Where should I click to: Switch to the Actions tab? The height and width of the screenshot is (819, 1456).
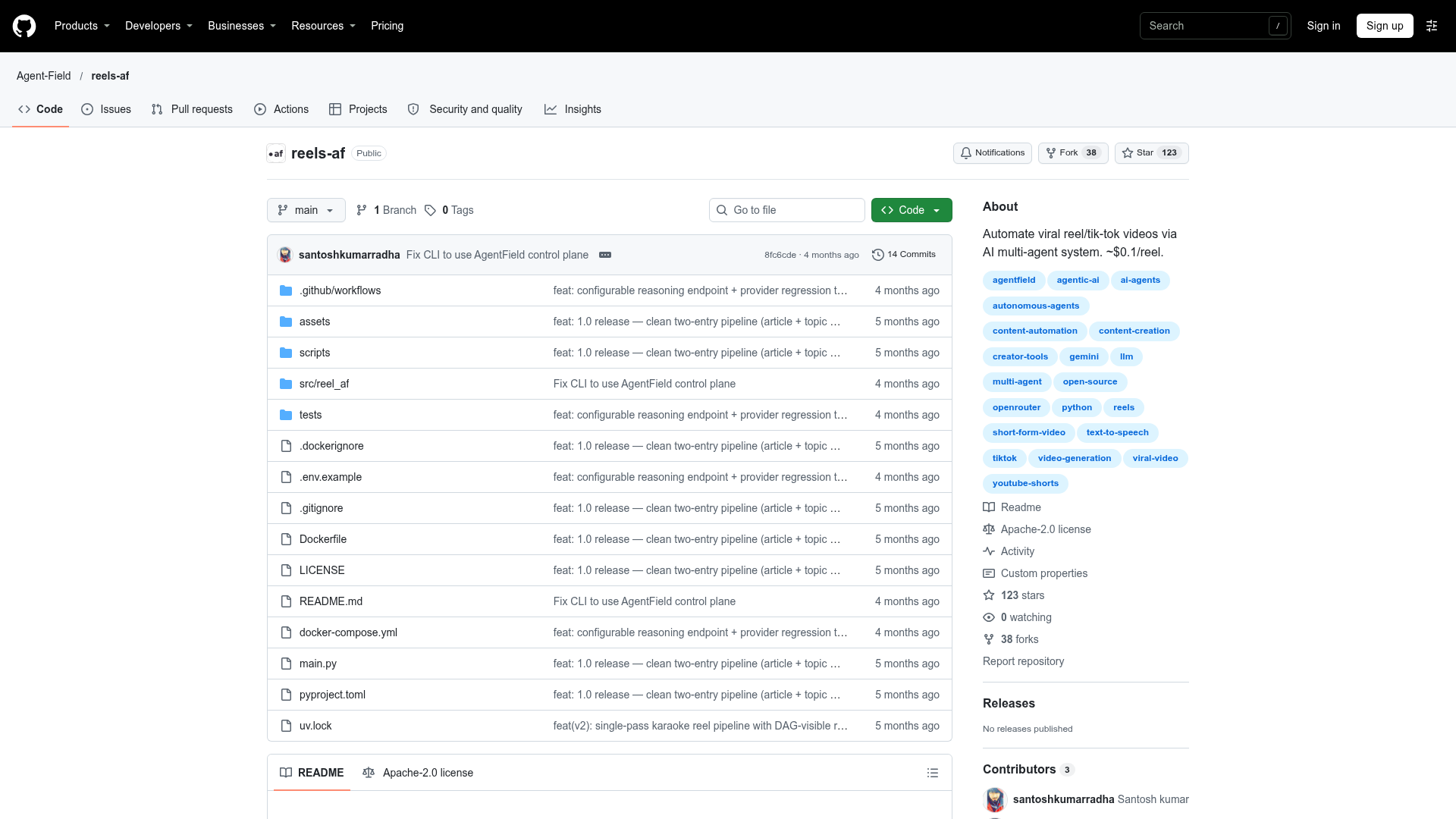pyautogui.click(x=281, y=109)
